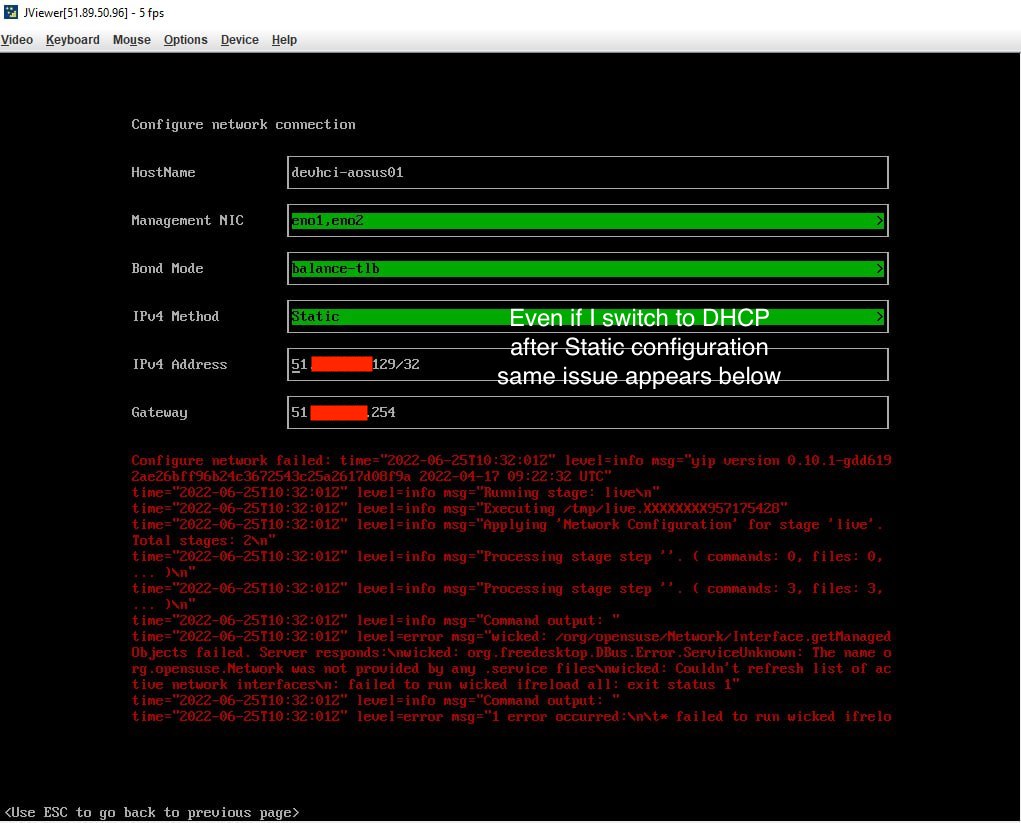Expand the Management NIC arrow

click(880, 221)
